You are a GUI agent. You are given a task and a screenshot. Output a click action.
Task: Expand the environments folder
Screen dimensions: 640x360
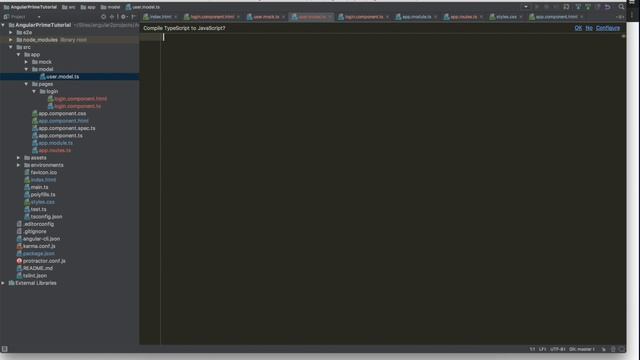pos(19,165)
